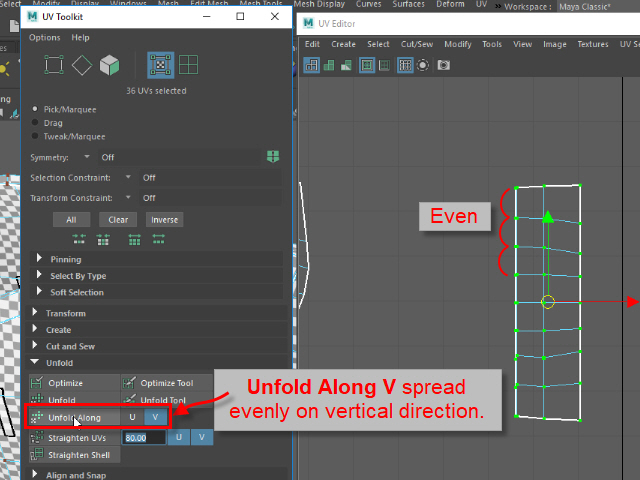
Task: Select the Pick/Marquee radio option
Action: pyautogui.click(x=37, y=108)
